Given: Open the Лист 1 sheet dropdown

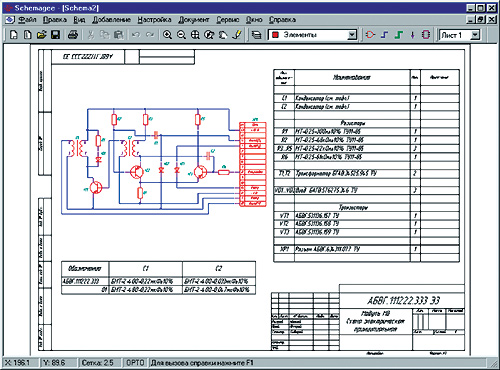Looking at the screenshot, I should tap(476, 35).
